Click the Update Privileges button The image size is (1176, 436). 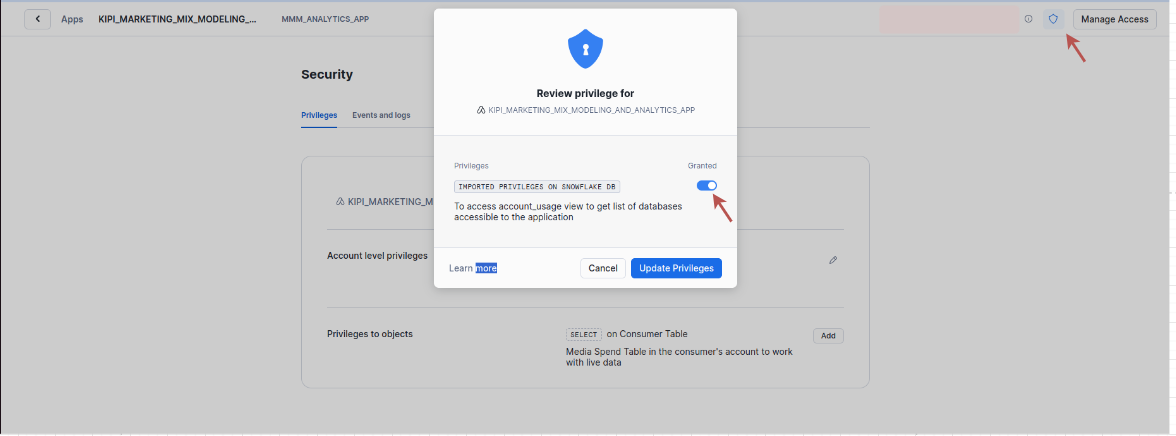click(676, 268)
